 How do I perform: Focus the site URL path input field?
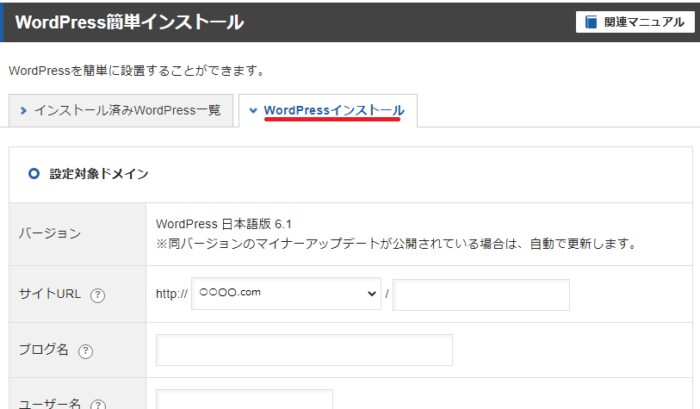(481, 295)
